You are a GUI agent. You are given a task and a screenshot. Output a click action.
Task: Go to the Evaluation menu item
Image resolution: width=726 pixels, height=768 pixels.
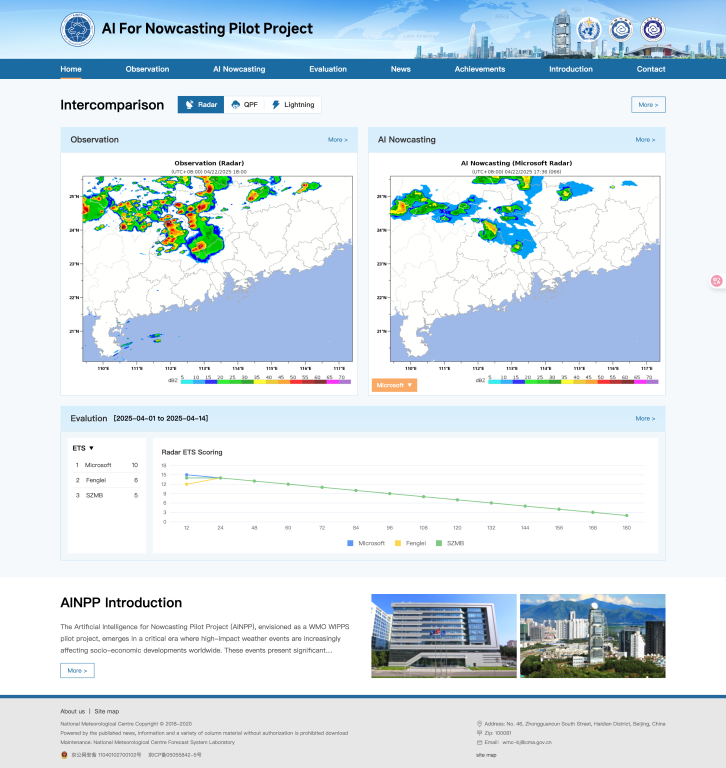click(328, 69)
